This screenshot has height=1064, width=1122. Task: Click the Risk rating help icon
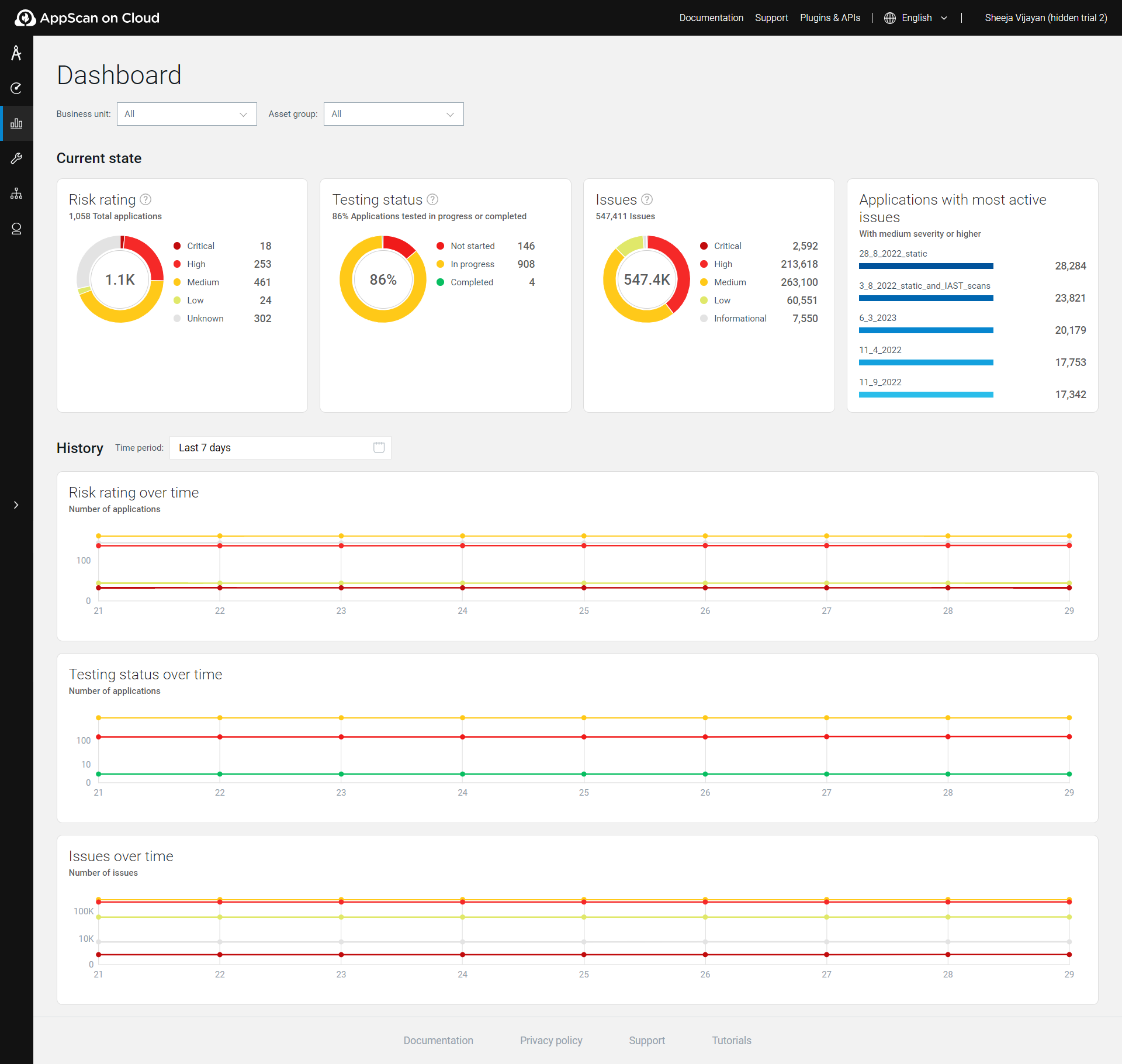click(x=146, y=199)
